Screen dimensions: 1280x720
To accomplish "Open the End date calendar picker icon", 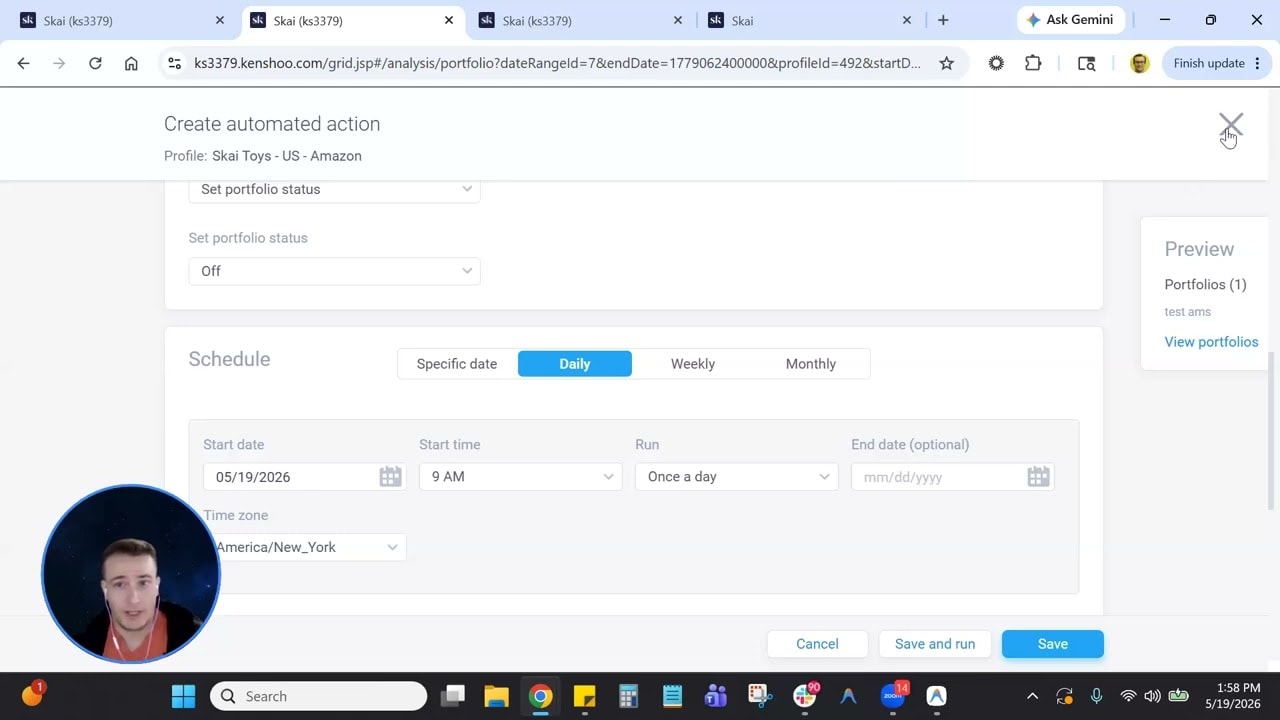I will coord(1038,477).
